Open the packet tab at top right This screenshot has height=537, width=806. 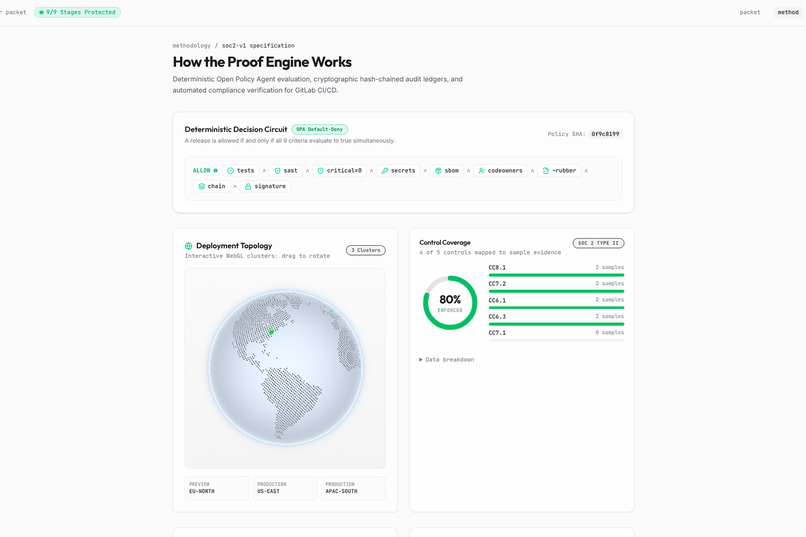pos(749,12)
